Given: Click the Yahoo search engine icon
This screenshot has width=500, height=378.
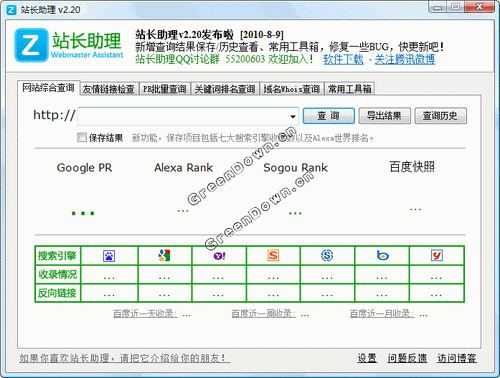Looking at the screenshot, I should tap(219, 256).
